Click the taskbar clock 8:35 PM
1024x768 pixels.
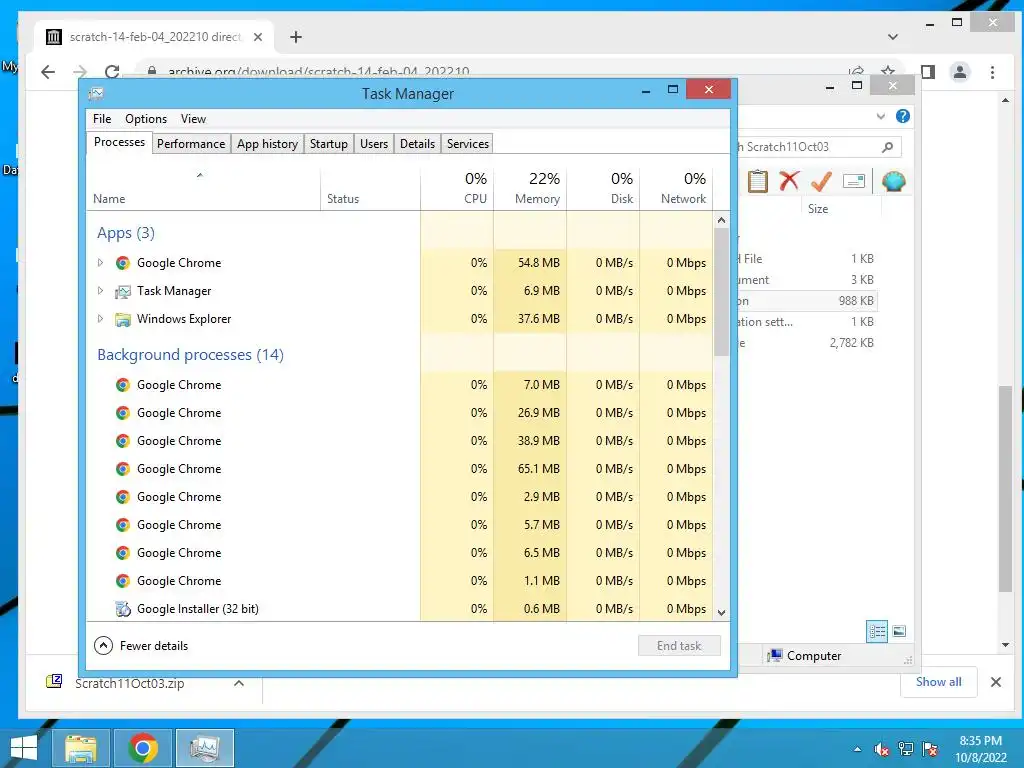point(980,741)
